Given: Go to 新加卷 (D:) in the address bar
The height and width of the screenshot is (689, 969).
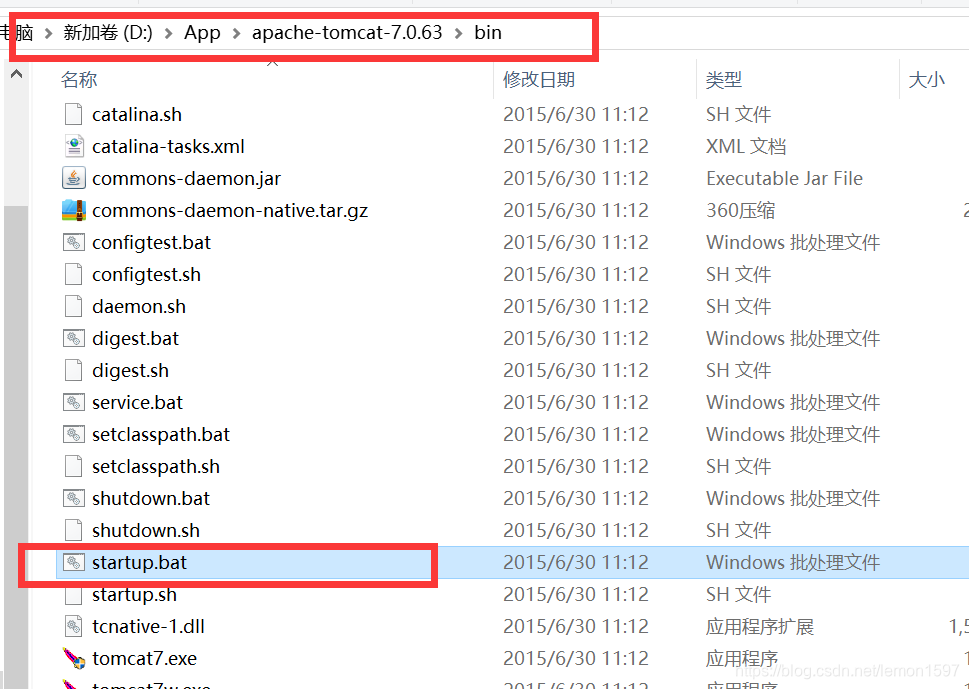Looking at the screenshot, I should click(x=108, y=32).
